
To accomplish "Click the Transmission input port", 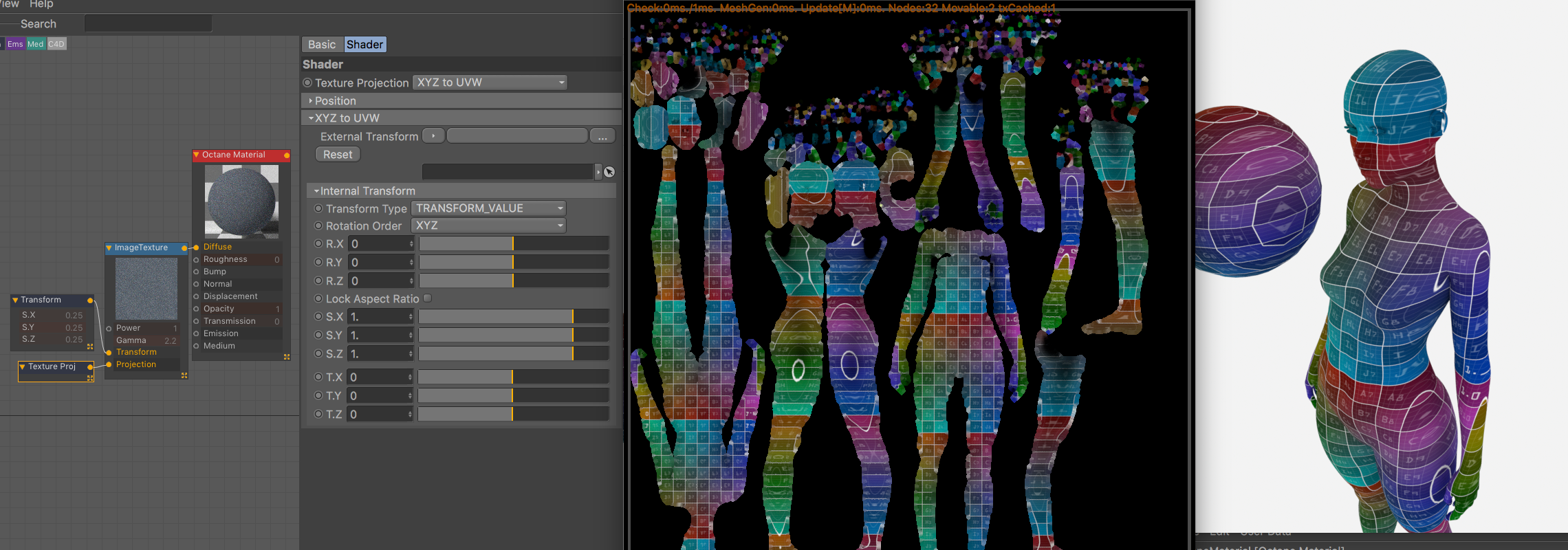I will (x=196, y=322).
